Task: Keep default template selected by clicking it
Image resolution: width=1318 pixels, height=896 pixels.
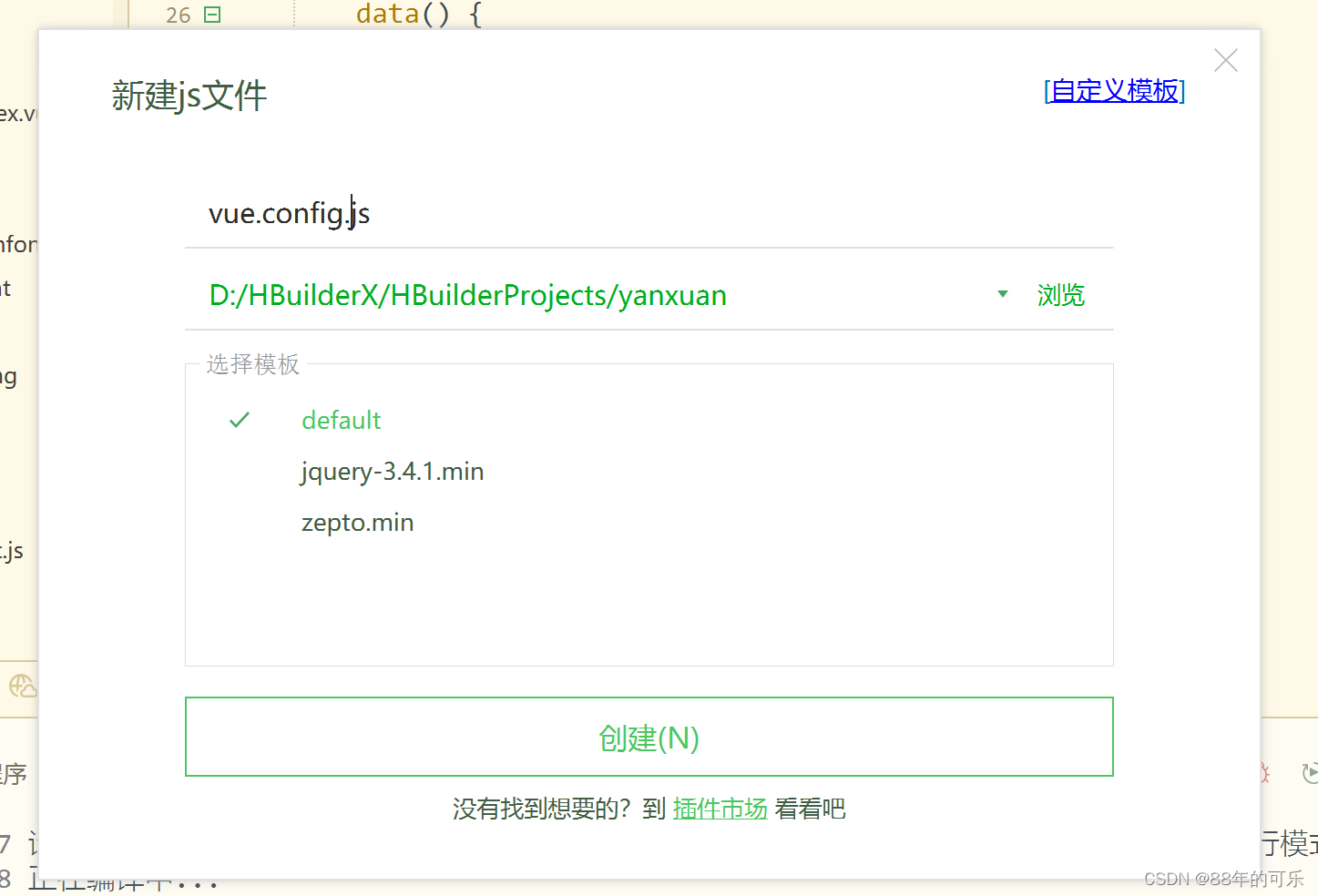Action: 341,420
